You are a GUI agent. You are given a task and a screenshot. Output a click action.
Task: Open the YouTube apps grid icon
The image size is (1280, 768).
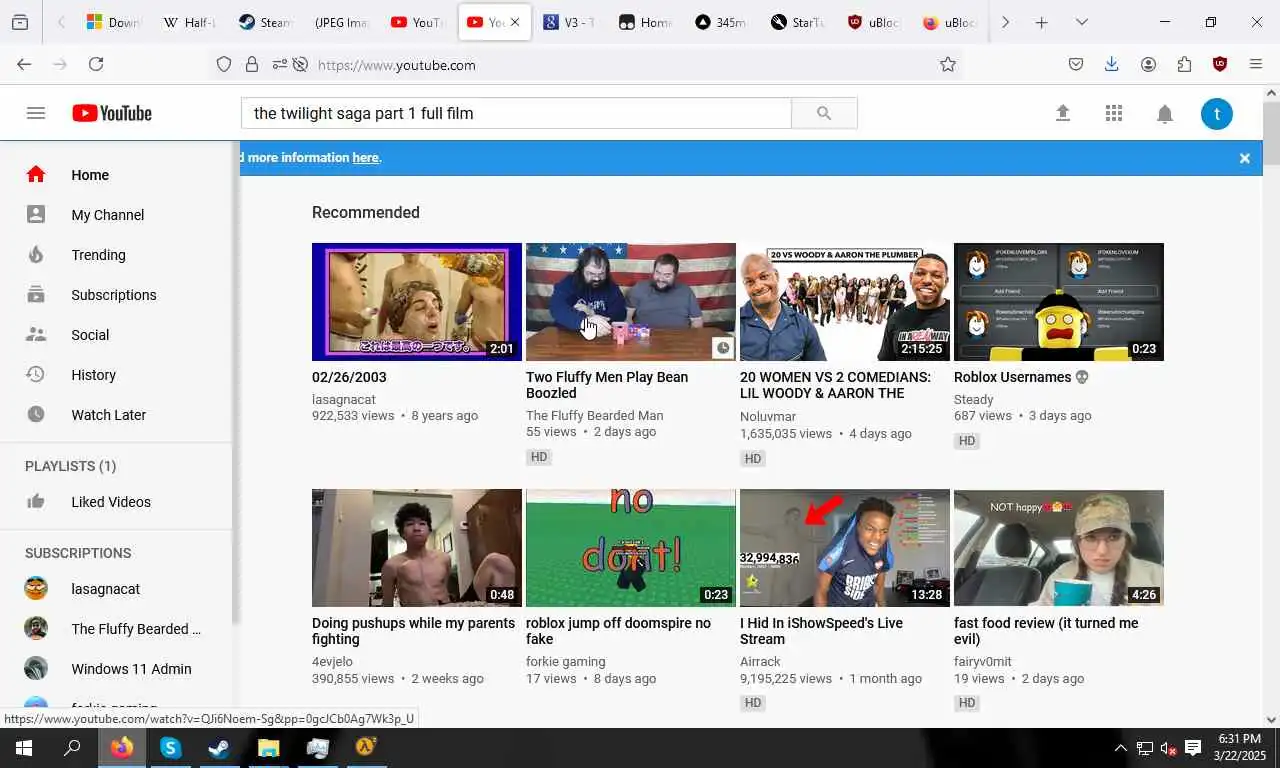[x=1114, y=113]
